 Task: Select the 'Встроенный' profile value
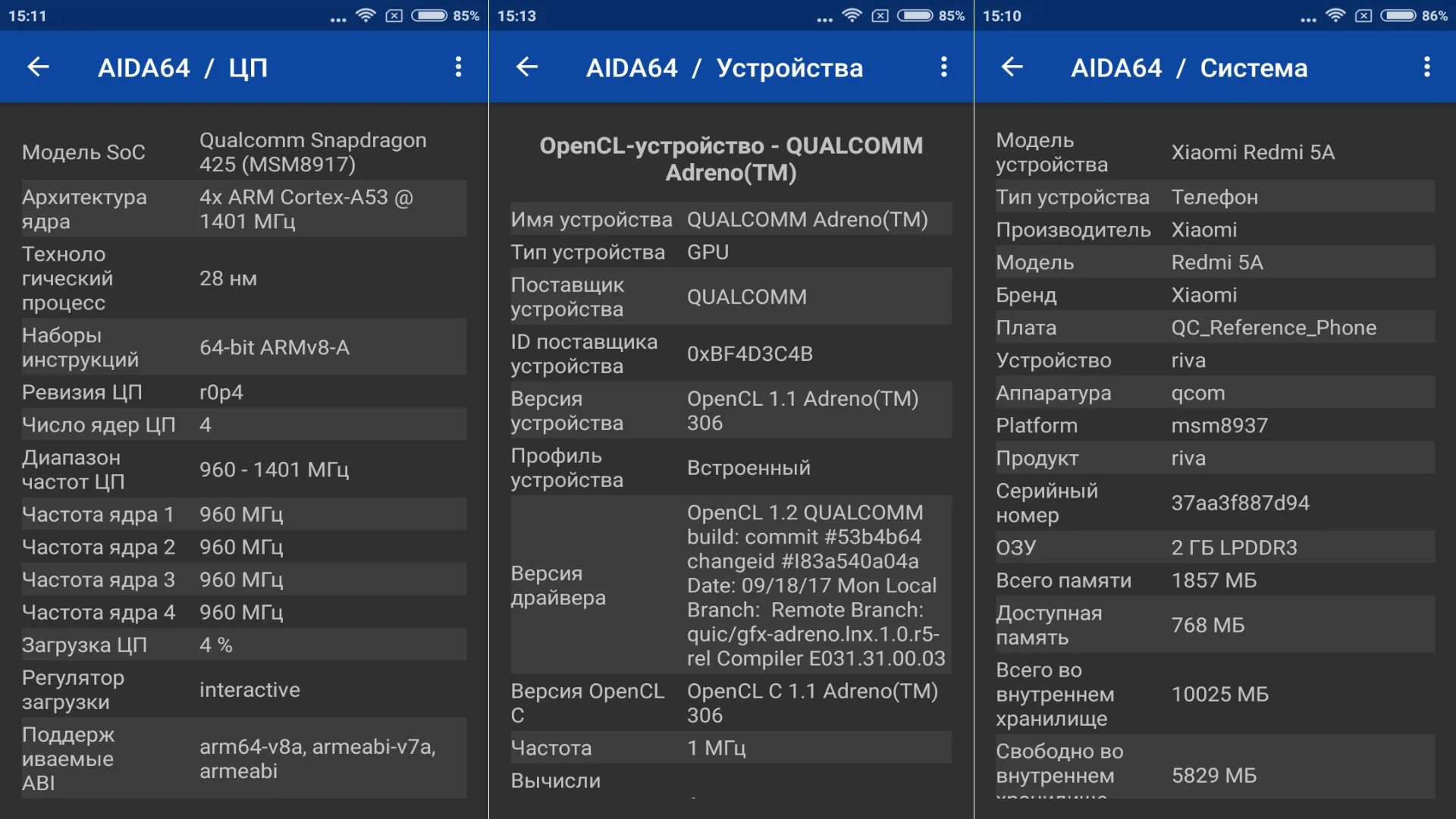click(x=748, y=468)
